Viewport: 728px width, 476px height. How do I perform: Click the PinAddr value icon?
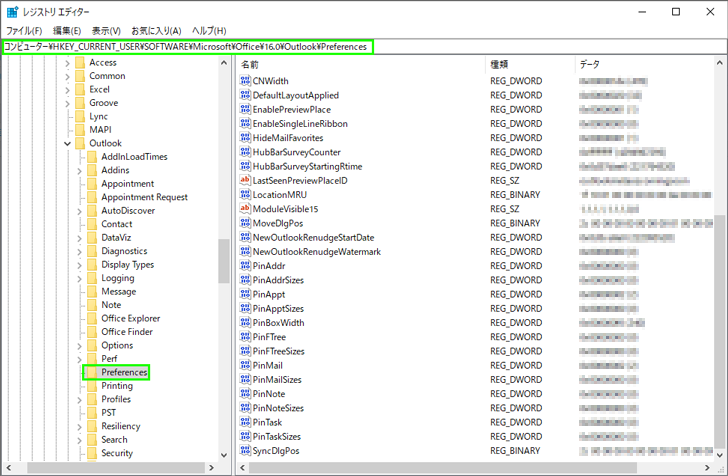pos(245,266)
